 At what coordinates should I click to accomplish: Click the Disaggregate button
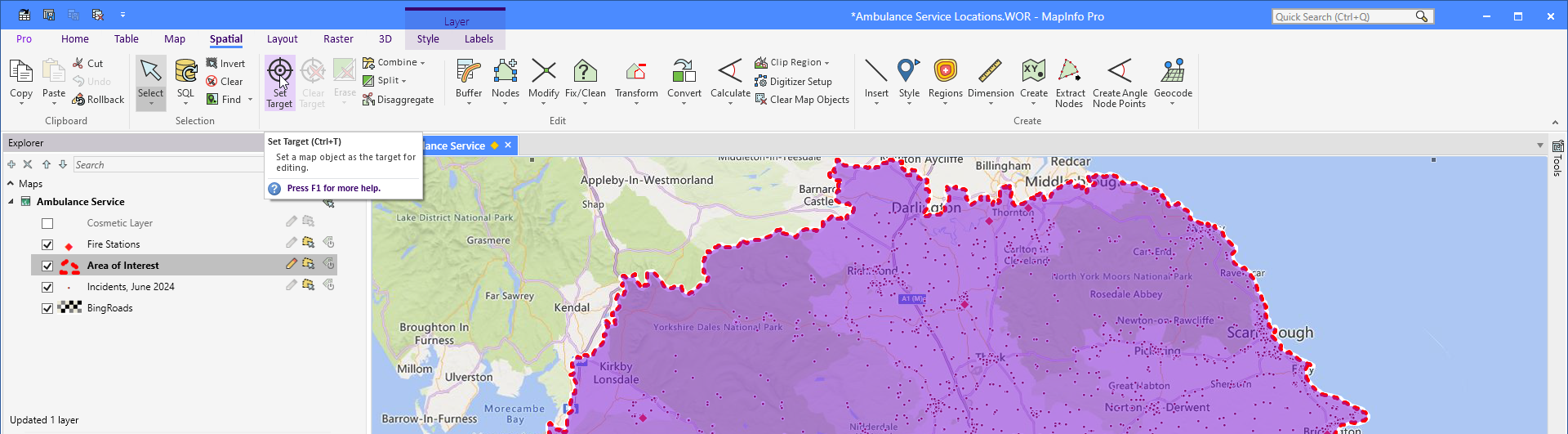(398, 100)
